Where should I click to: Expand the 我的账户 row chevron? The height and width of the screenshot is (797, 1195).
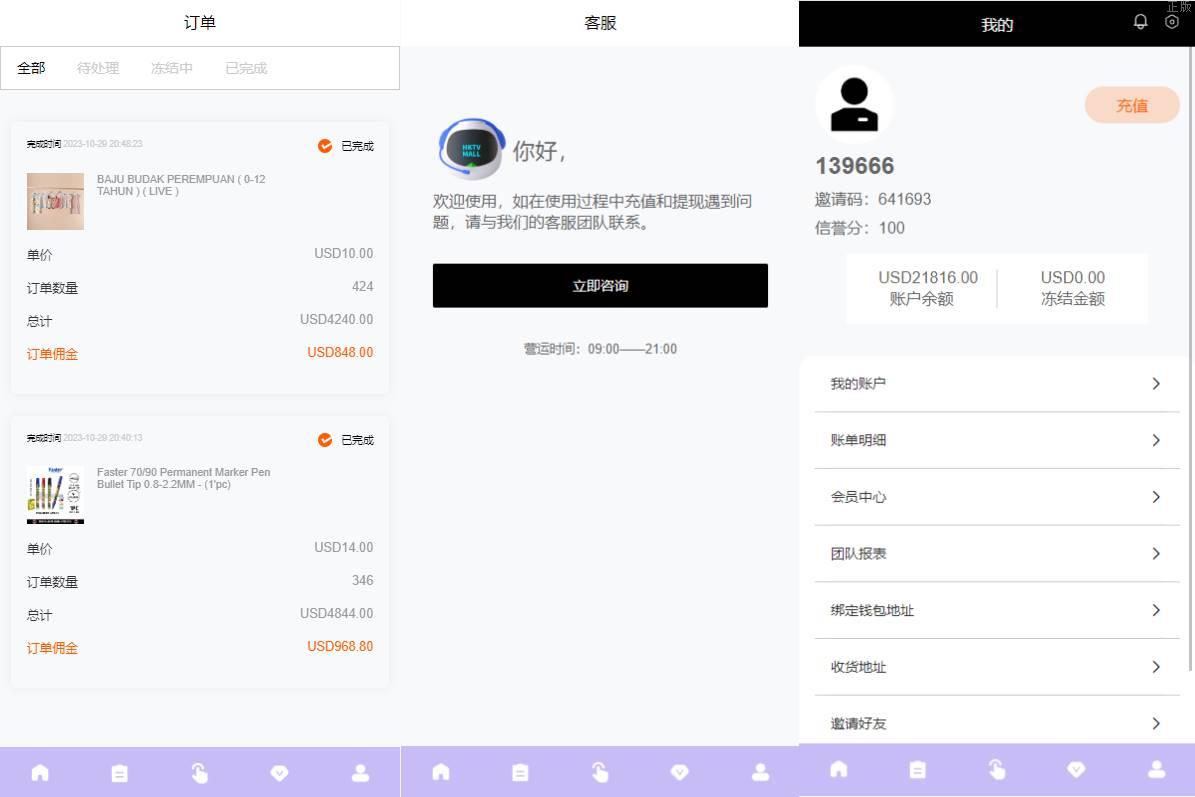1156,384
